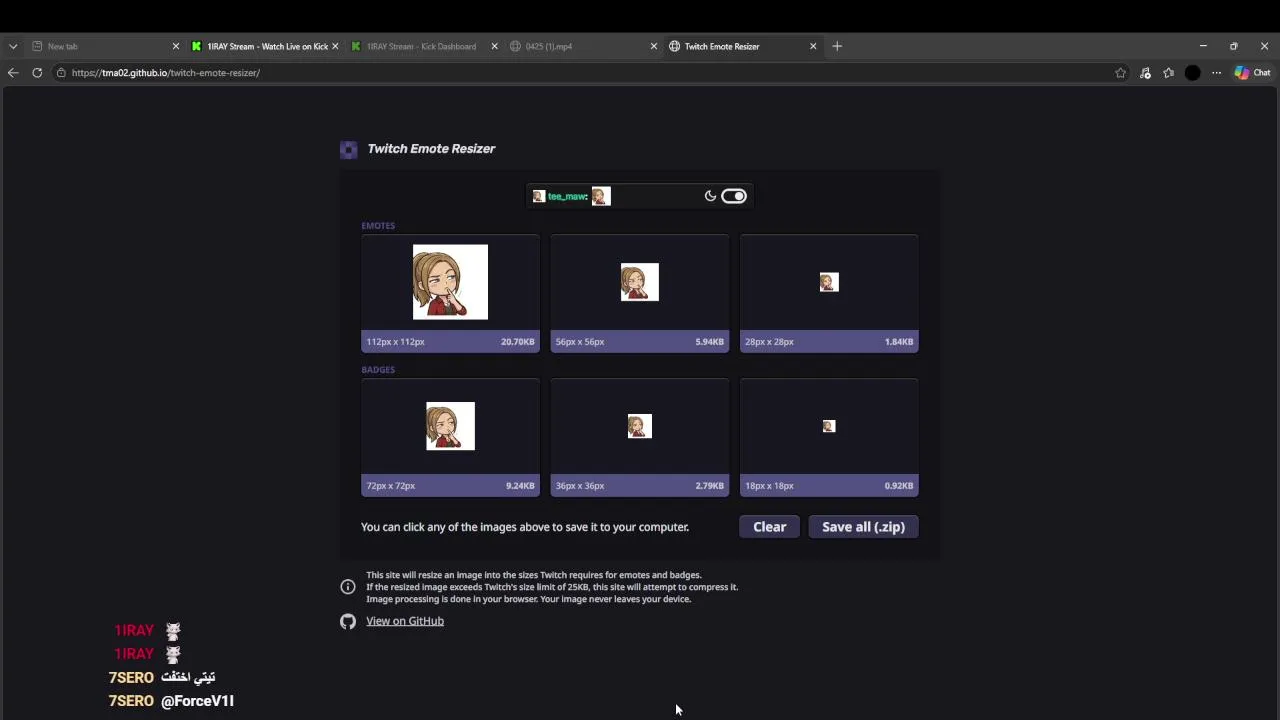Open the View on GitHub link

point(405,621)
